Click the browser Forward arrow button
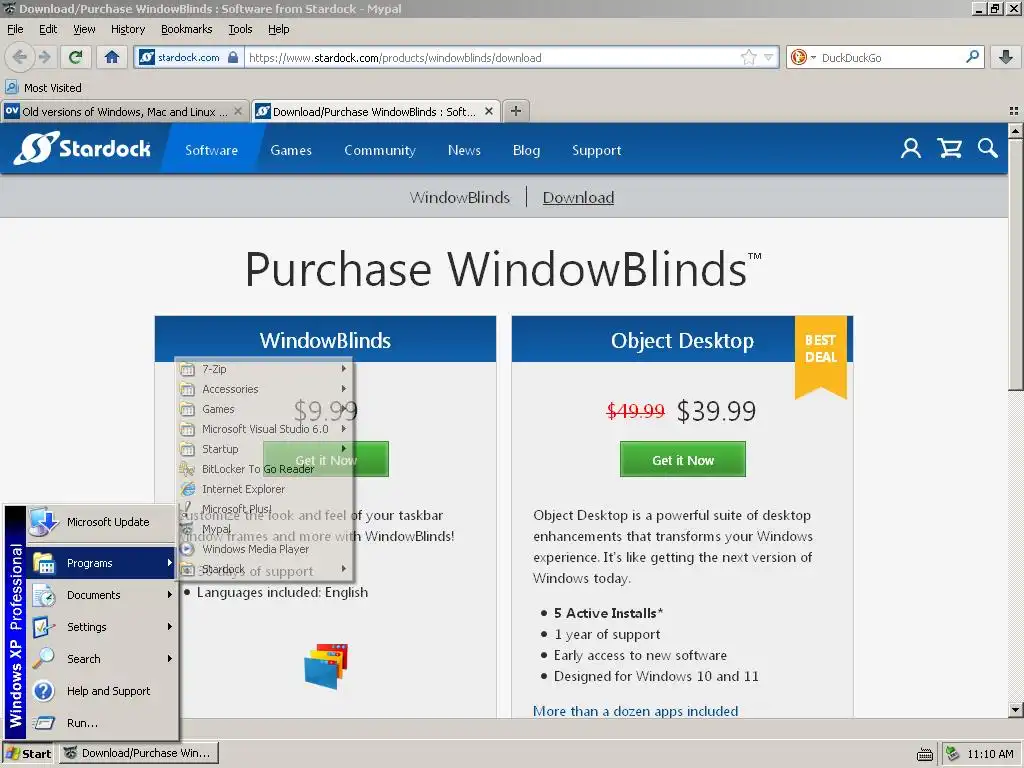1024x768 pixels. pos(44,57)
